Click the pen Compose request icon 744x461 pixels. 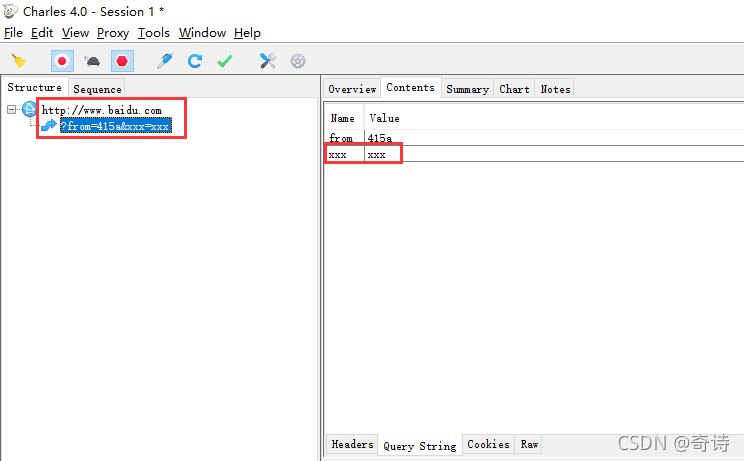[165, 61]
